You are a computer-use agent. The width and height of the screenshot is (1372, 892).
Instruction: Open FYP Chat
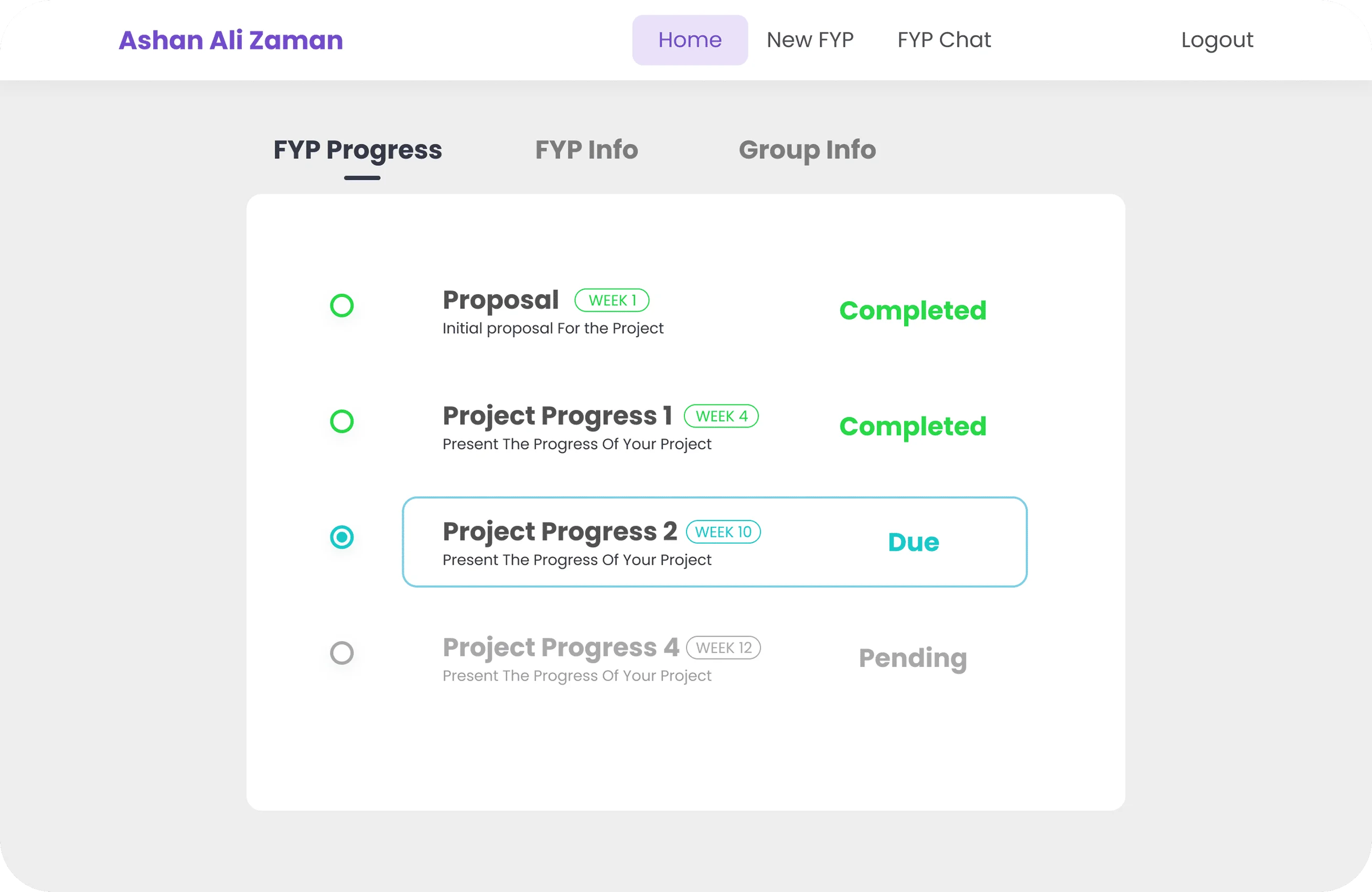(943, 39)
